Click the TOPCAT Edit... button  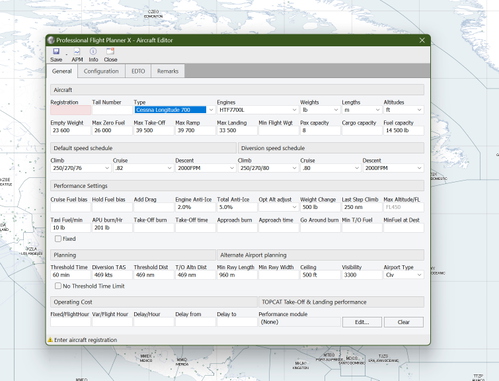362,322
